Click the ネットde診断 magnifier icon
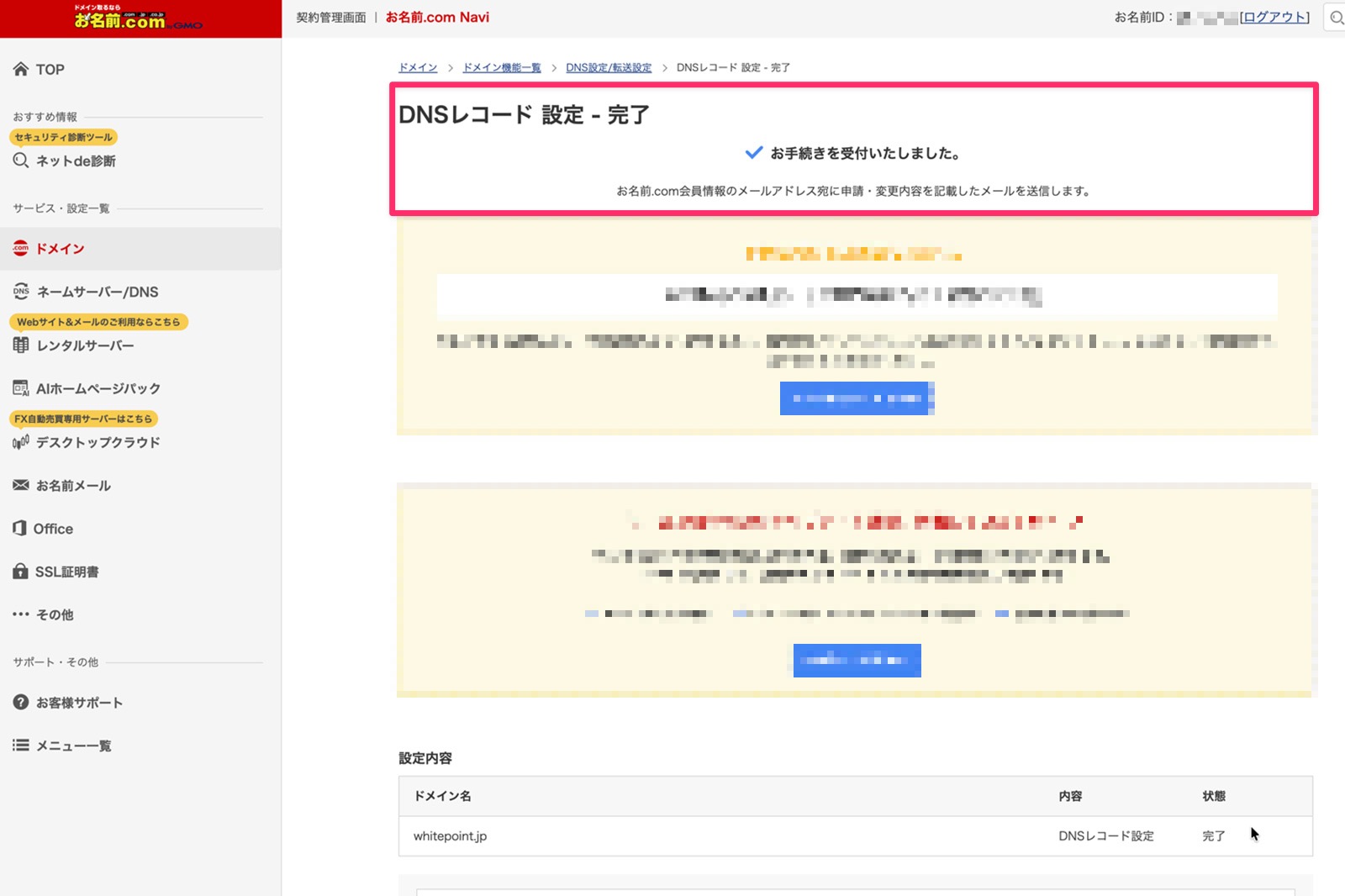 tap(21, 161)
